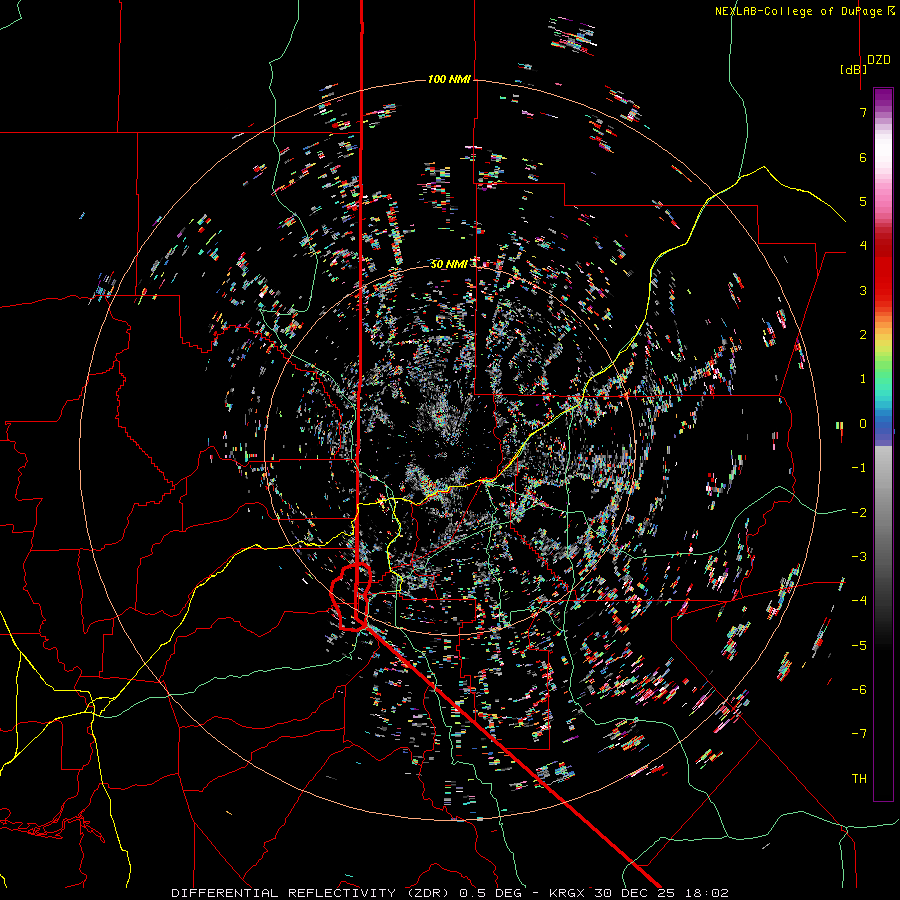Click the 2 value on color scale
Image resolution: width=900 pixels, height=900 pixels.
pos(863,335)
